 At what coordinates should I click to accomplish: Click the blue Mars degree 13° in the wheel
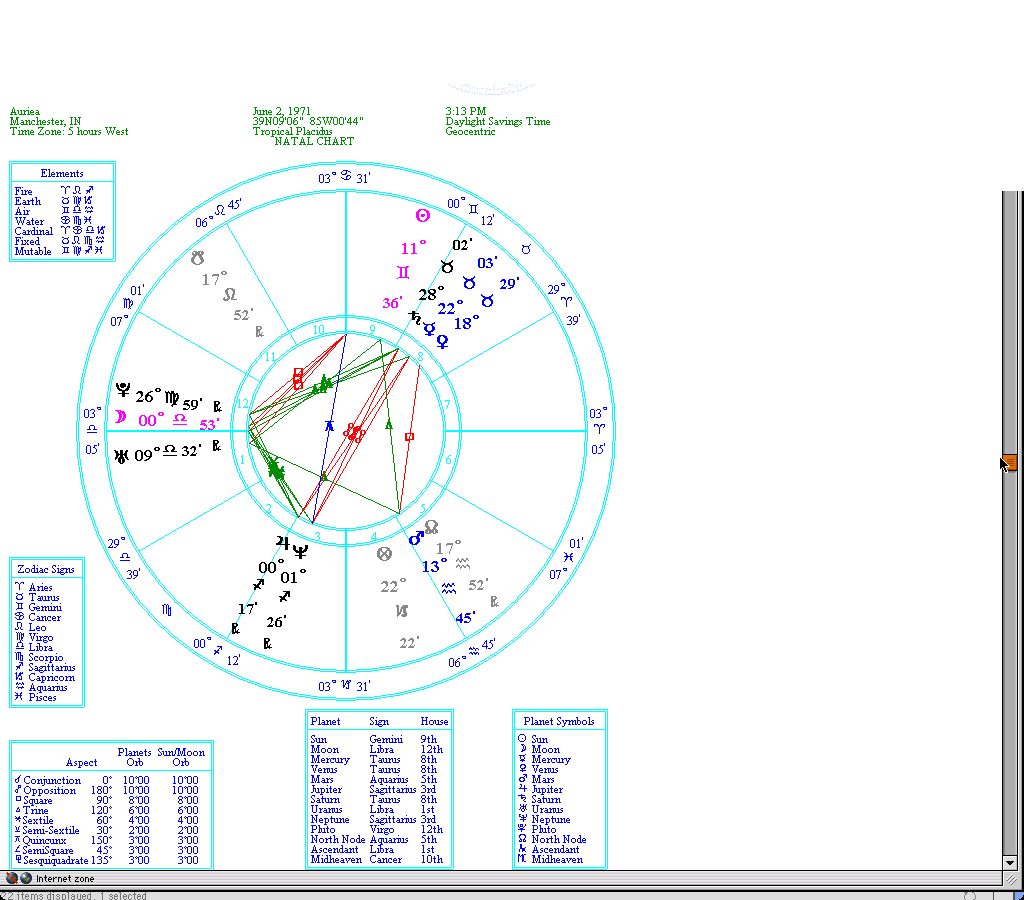tap(434, 566)
